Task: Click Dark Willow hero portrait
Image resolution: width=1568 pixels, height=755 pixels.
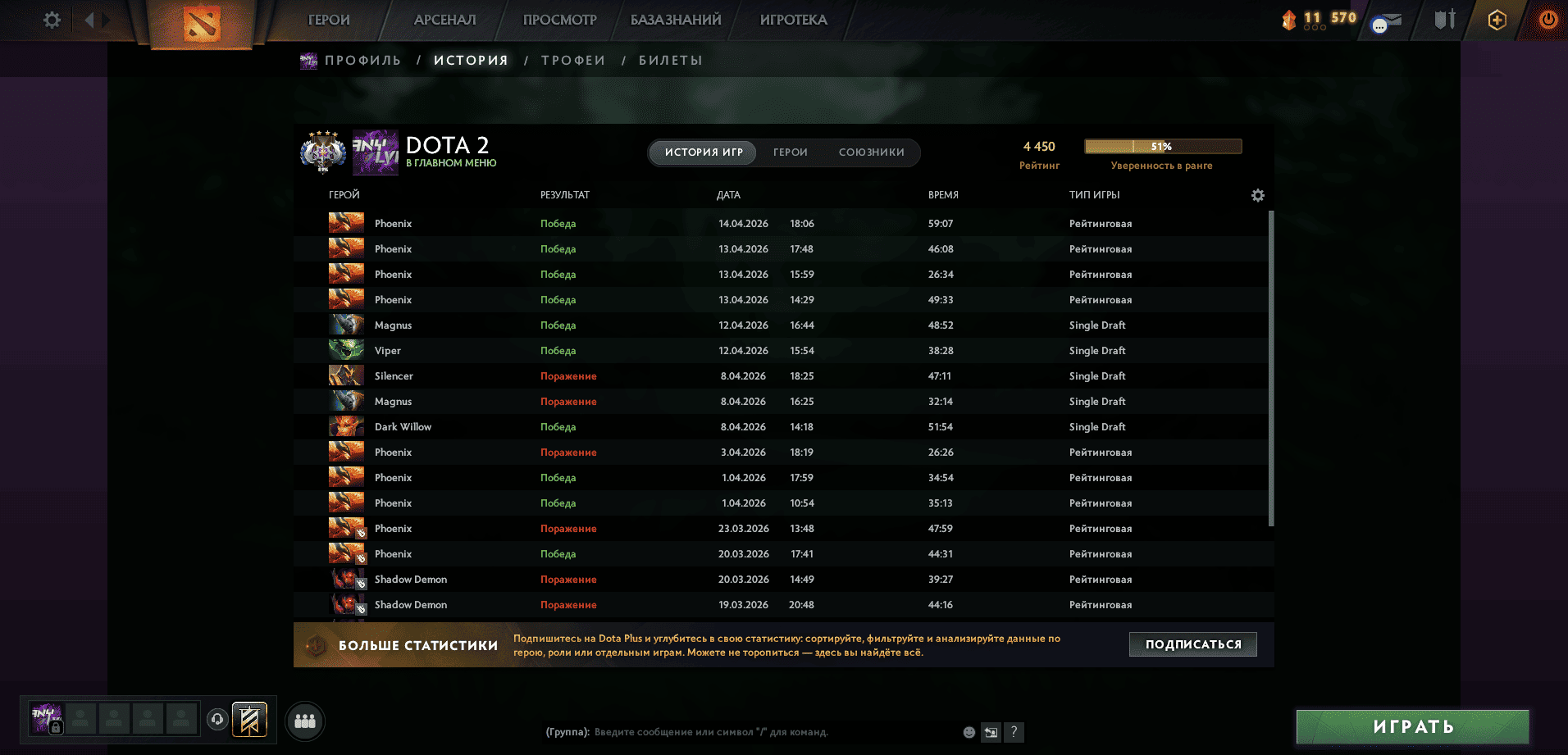Action: 346,426
